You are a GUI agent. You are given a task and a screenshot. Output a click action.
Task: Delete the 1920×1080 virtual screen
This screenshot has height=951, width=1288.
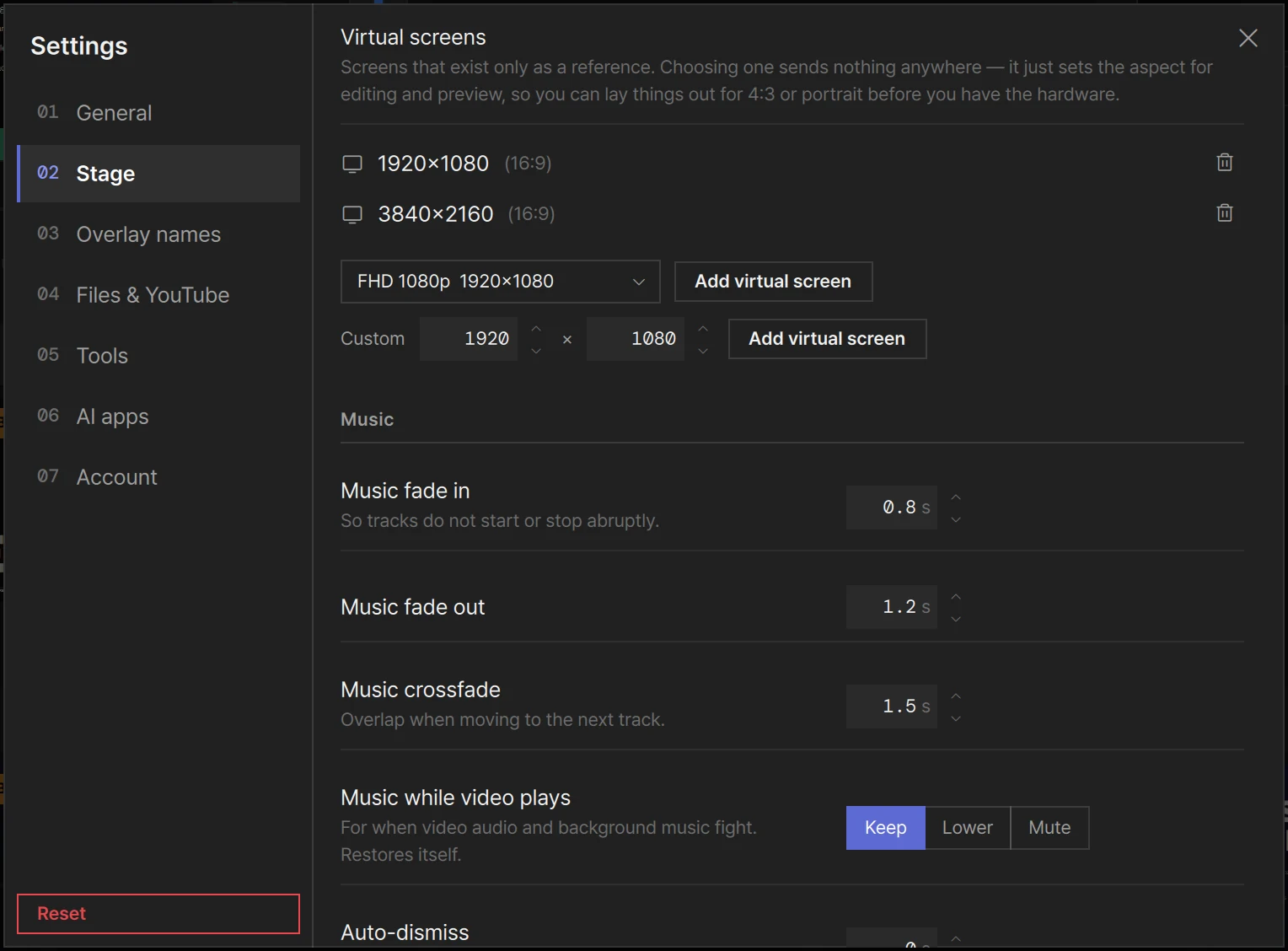(x=1225, y=162)
